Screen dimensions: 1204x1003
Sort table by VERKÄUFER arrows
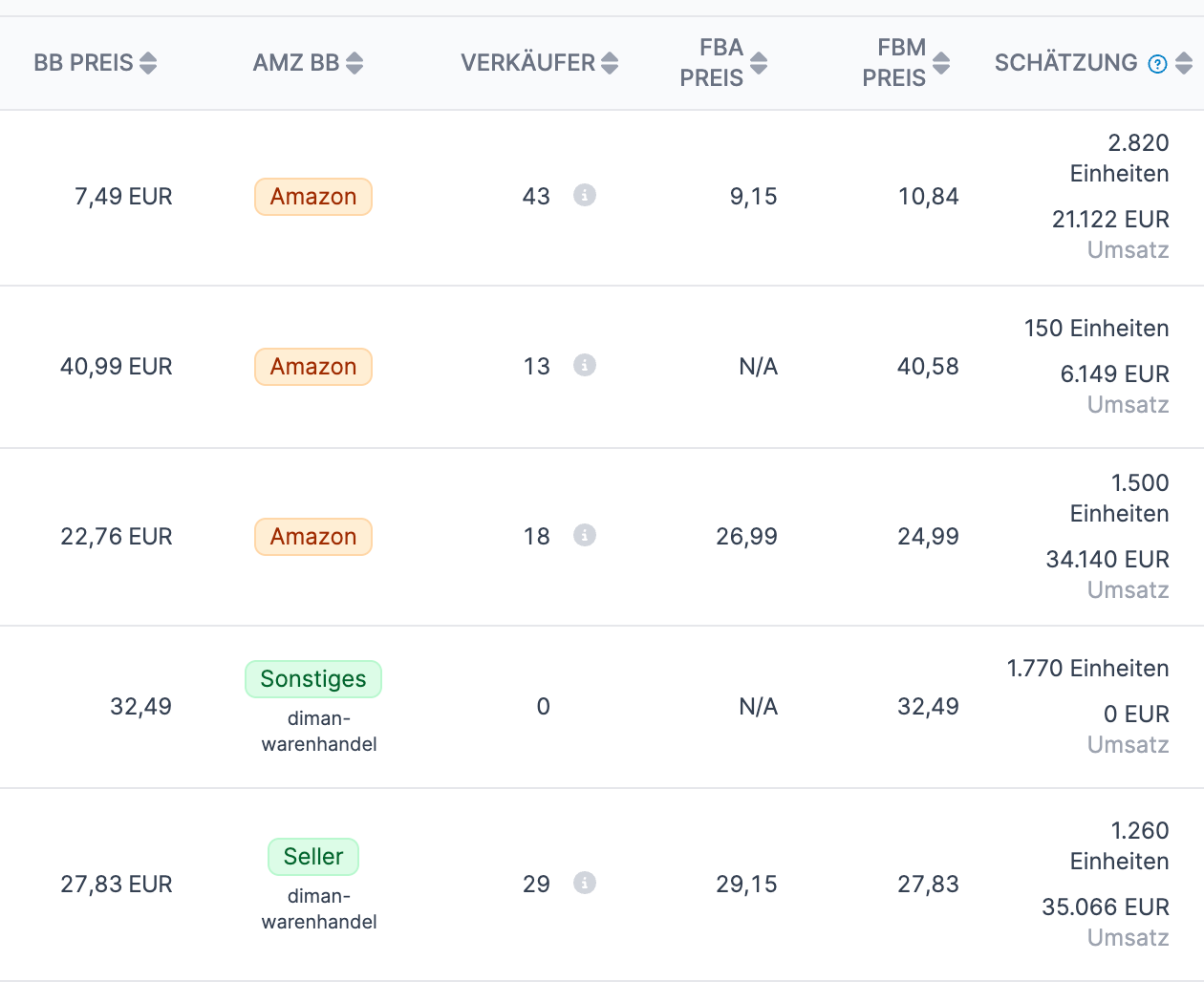coord(610,63)
